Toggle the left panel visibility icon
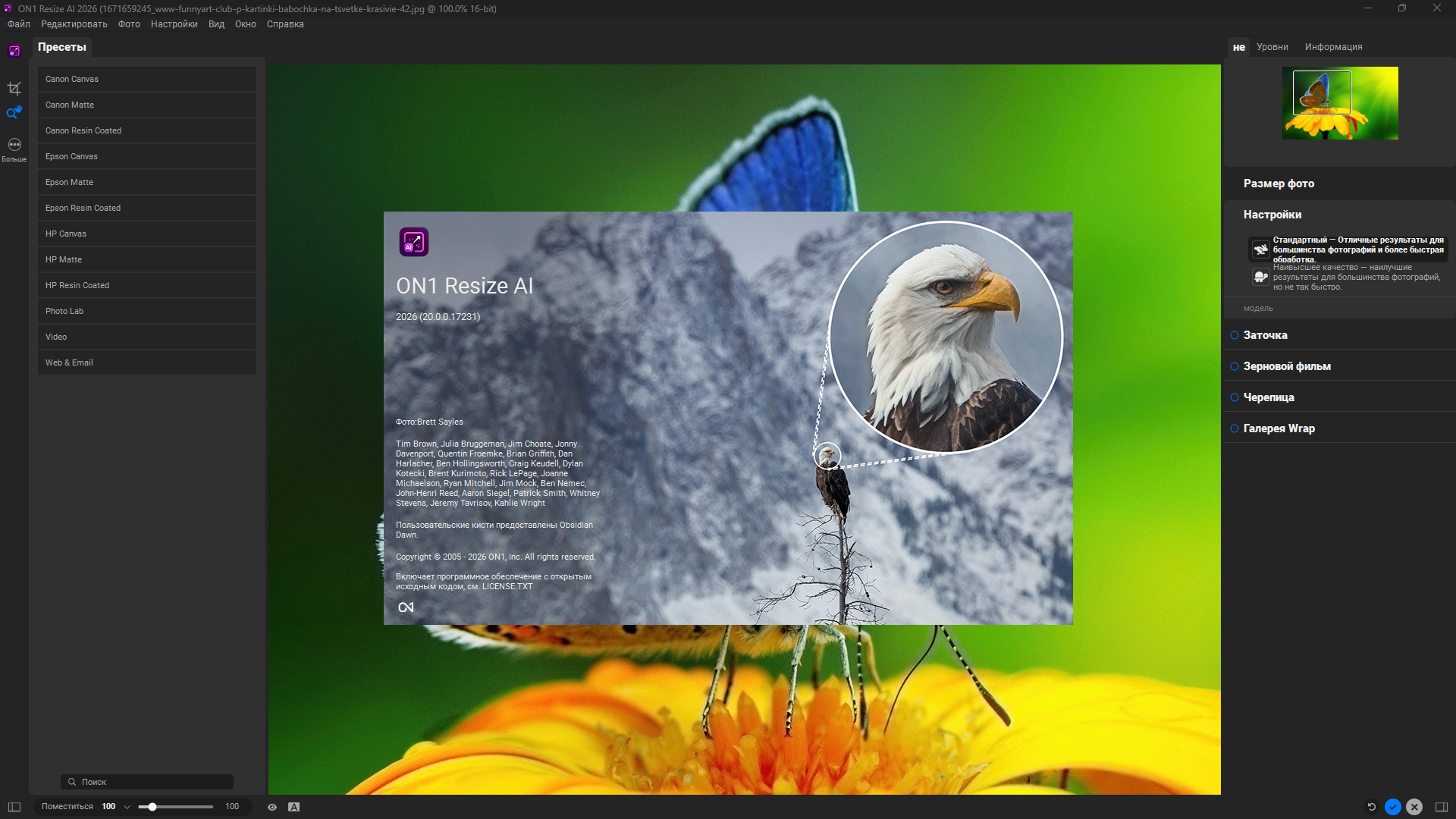Image resolution: width=1456 pixels, height=819 pixels. point(14,807)
